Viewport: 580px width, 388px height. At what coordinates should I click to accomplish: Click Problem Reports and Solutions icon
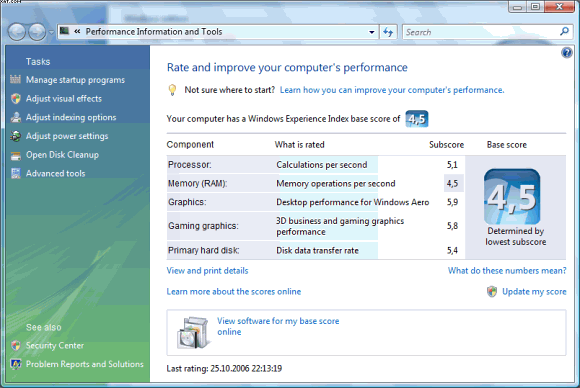point(16,364)
